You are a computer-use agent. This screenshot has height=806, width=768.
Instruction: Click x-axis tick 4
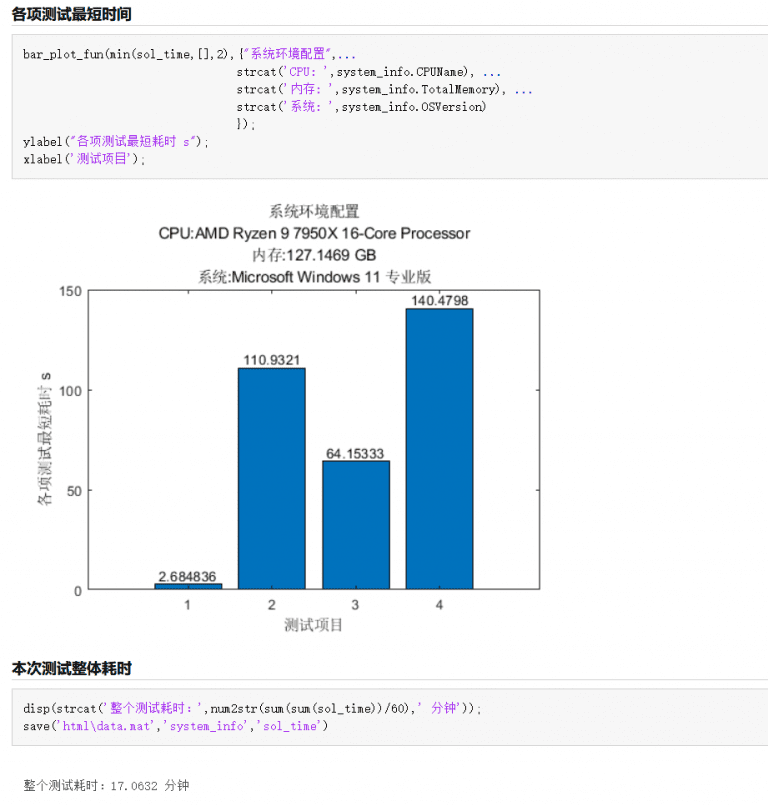click(x=440, y=605)
